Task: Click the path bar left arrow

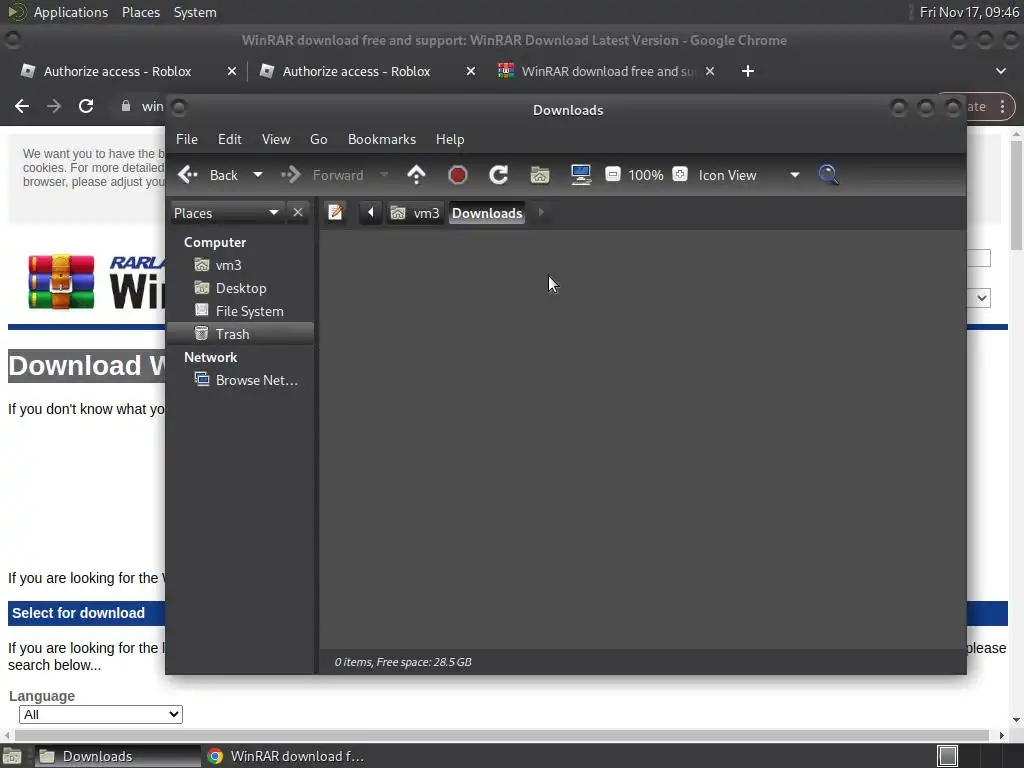Action: click(x=370, y=212)
